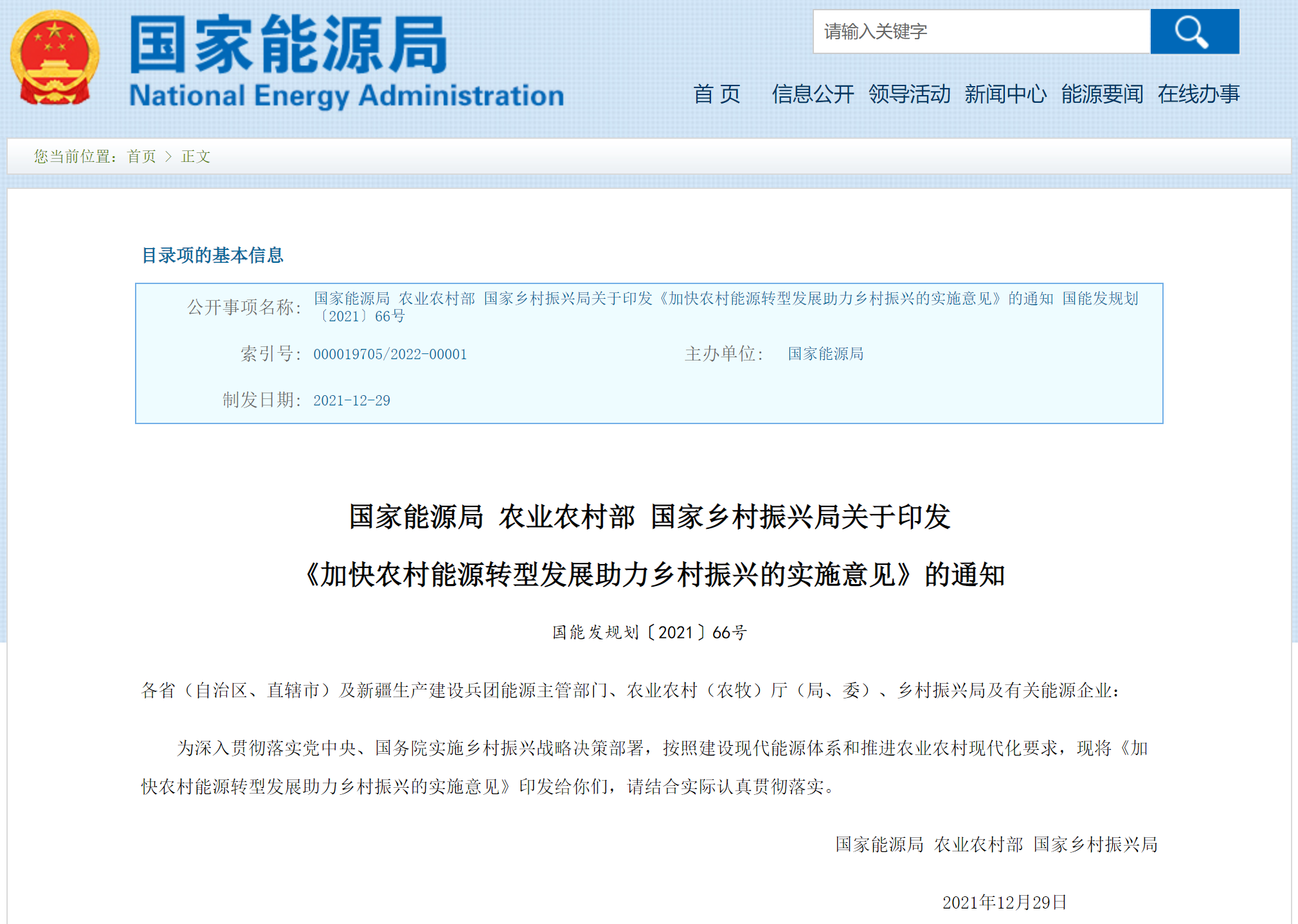Click the signature line 国家能源局 农业农村部 国家乡村振兴局

[x=996, y=844]
